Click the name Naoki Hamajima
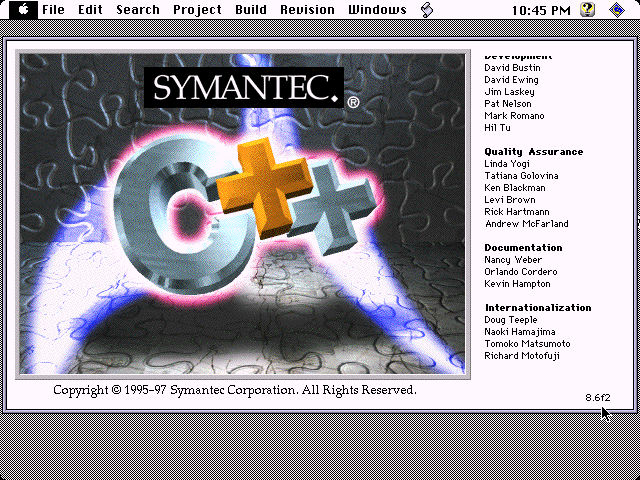The height and width of the screenshot is (480, 640). click(520, 332)
